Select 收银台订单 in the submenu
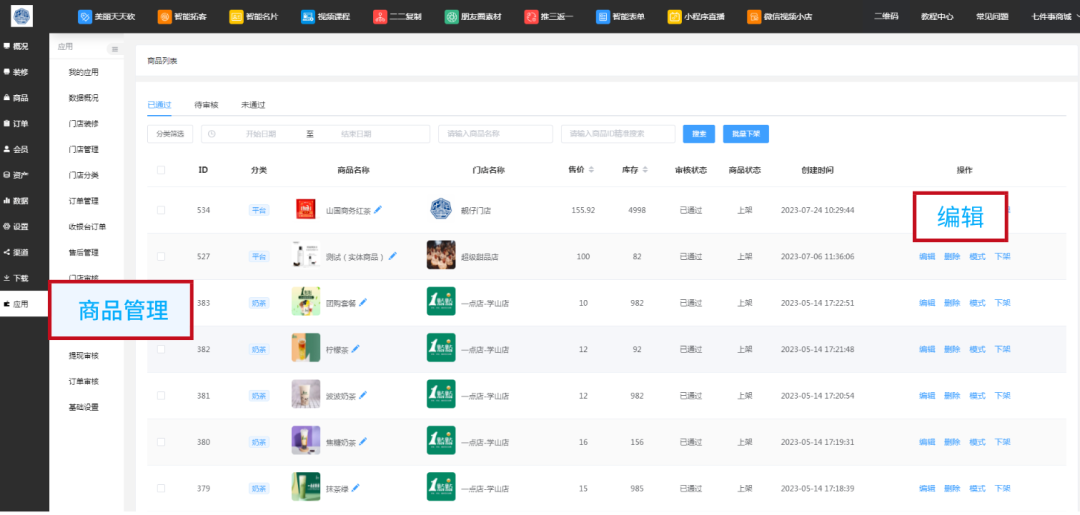The image size is (1080, 515). tap(87, 227)
